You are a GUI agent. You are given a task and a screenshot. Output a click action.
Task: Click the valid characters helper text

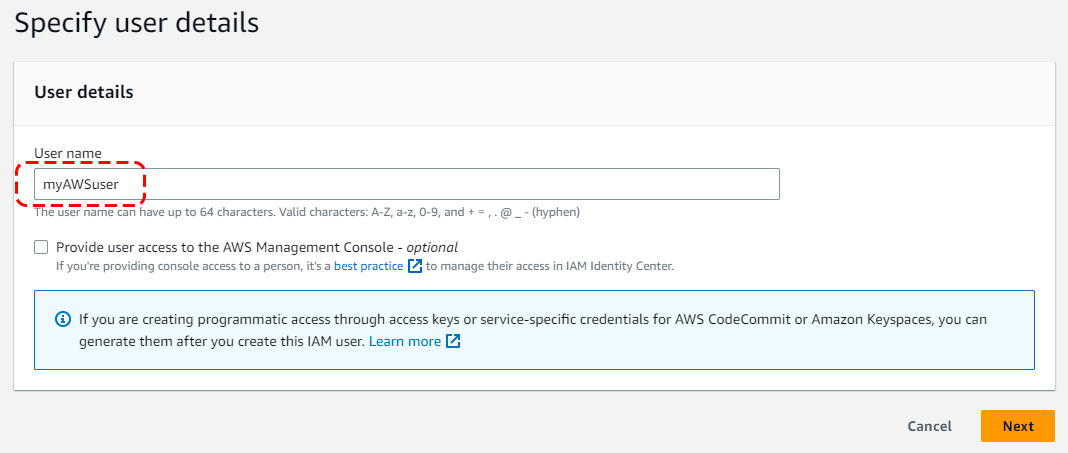click(x=307, y=212)
